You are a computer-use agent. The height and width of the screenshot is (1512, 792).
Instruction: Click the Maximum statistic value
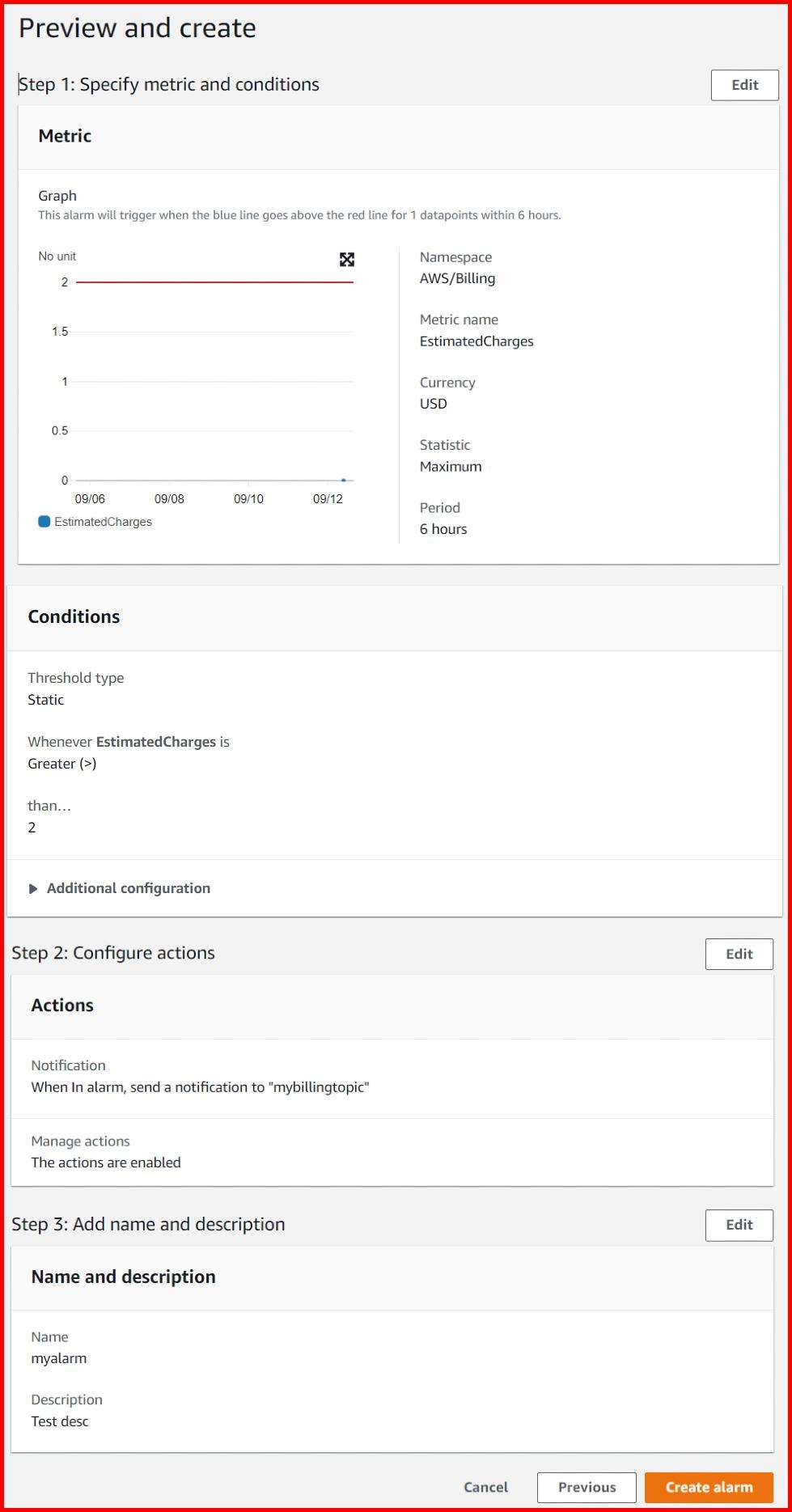pyautogui.click(x=451, y=467)
